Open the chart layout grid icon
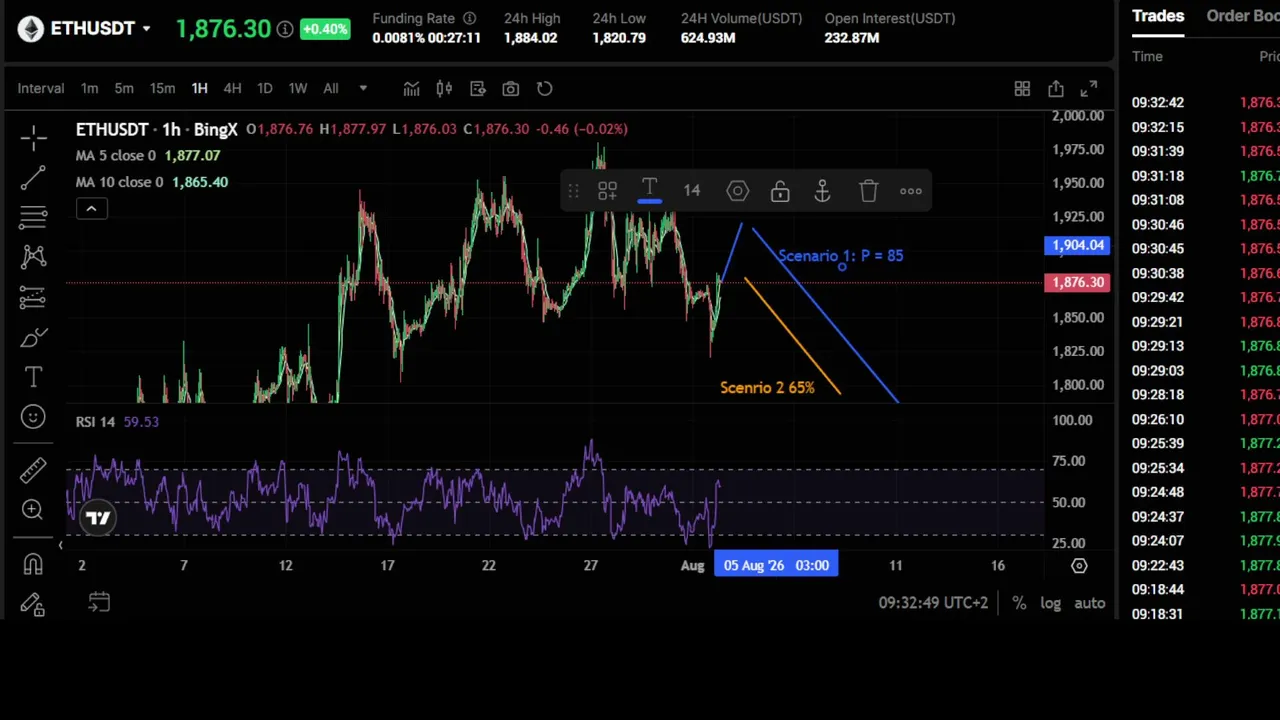This screenshot has width=1280, height=720. 1022,89
